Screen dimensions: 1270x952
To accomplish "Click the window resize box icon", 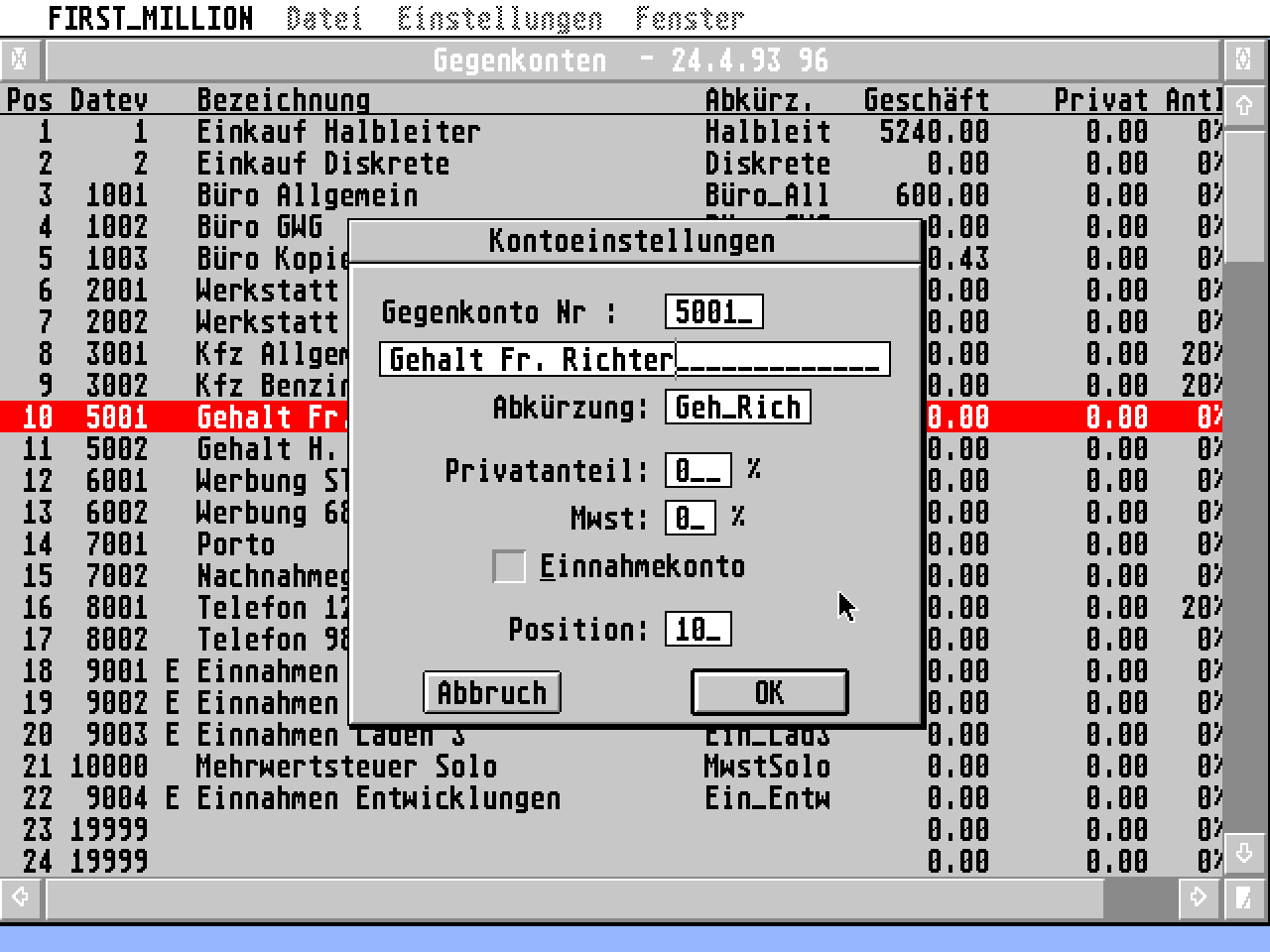I will [1245, 897].
